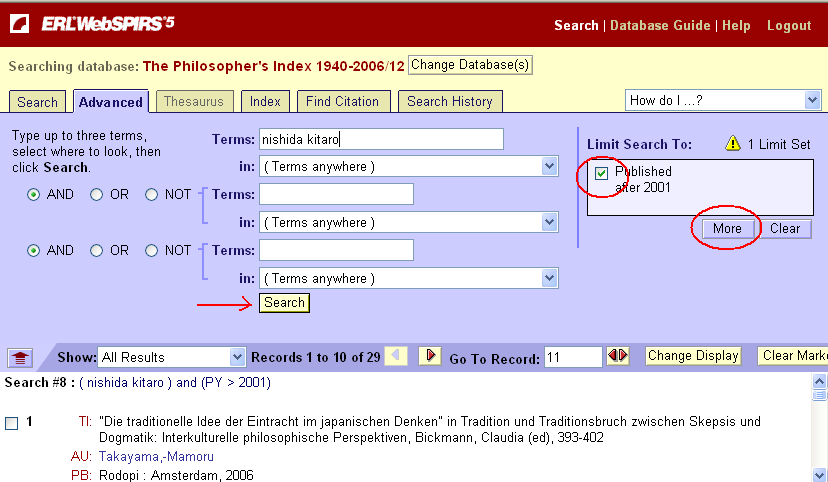Image resolution: width=828 pixels, height=482 pixels.
Task: Click the Change Database(s) button
Action: point(470,65)
